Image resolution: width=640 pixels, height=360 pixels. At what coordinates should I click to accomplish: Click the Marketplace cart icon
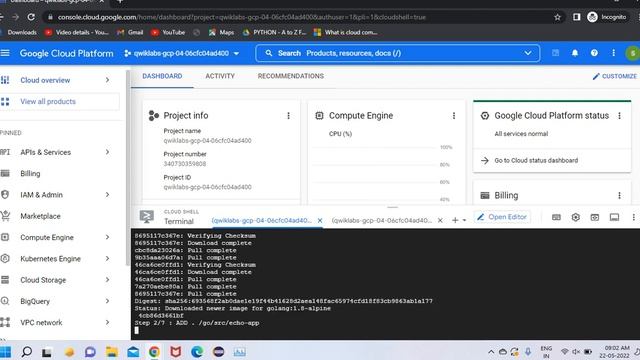pyautogui.click(x=5, y=216)
